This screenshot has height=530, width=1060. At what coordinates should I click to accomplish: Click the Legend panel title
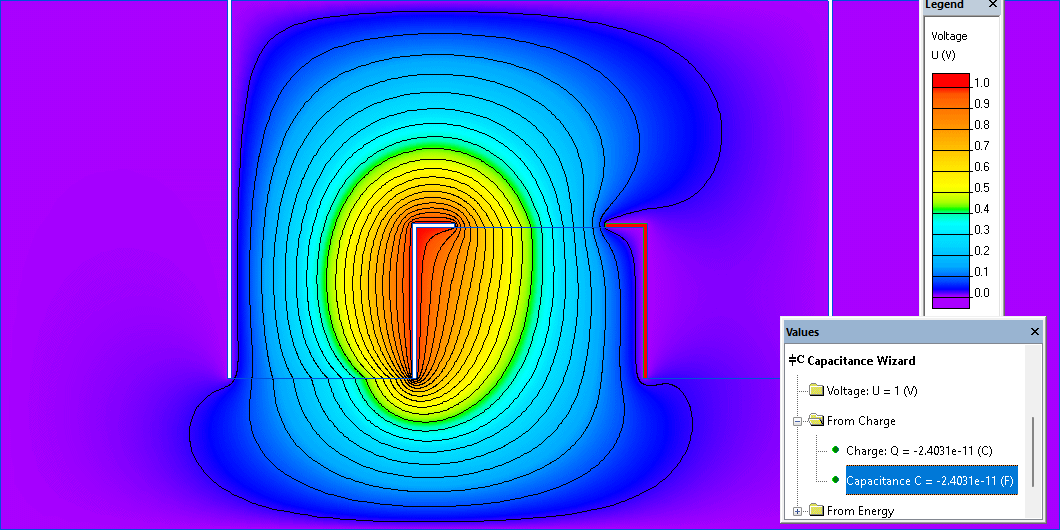tap(944, 5)
